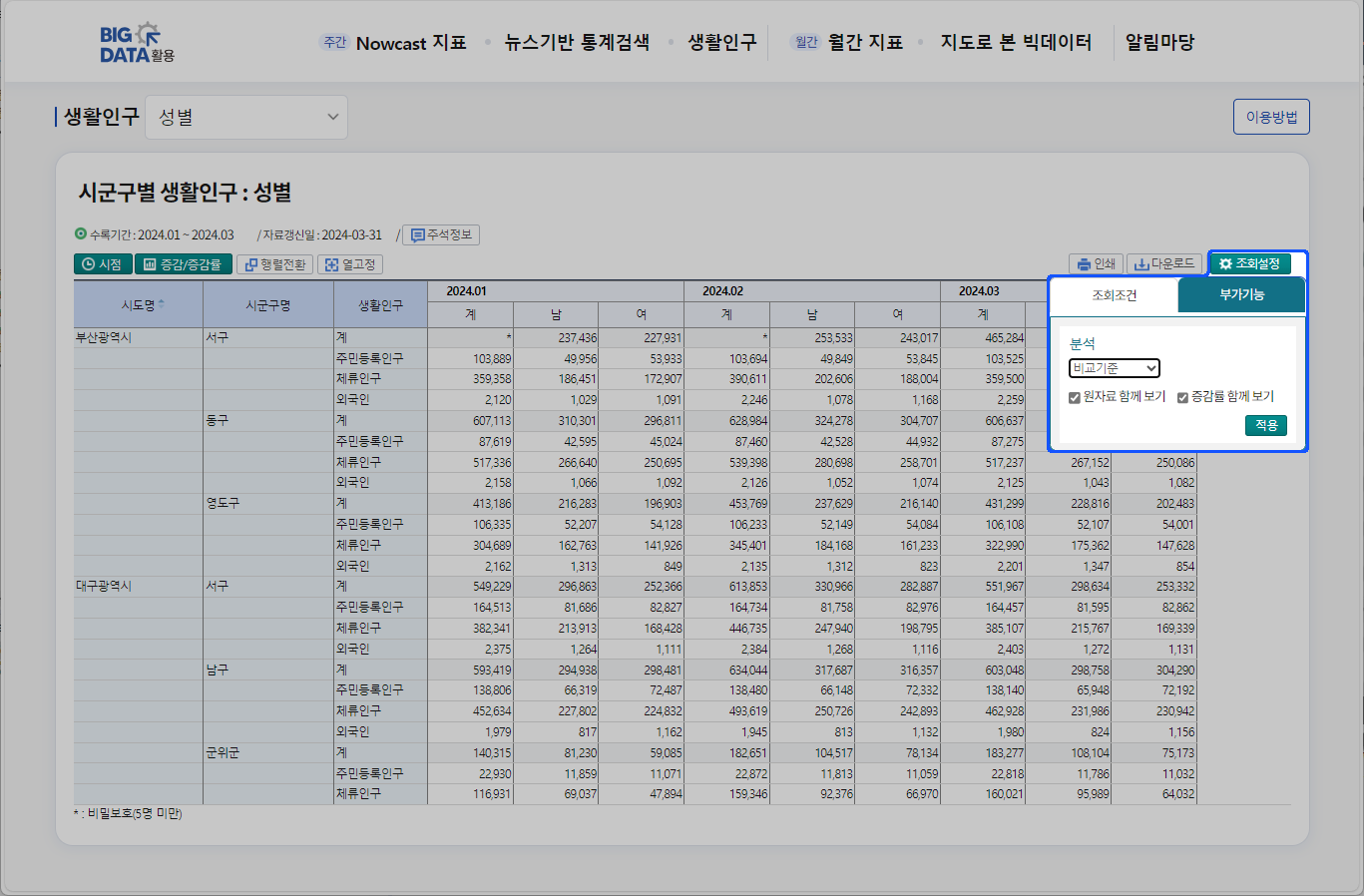Expand the 성별 category dropdown

point(246,117)
